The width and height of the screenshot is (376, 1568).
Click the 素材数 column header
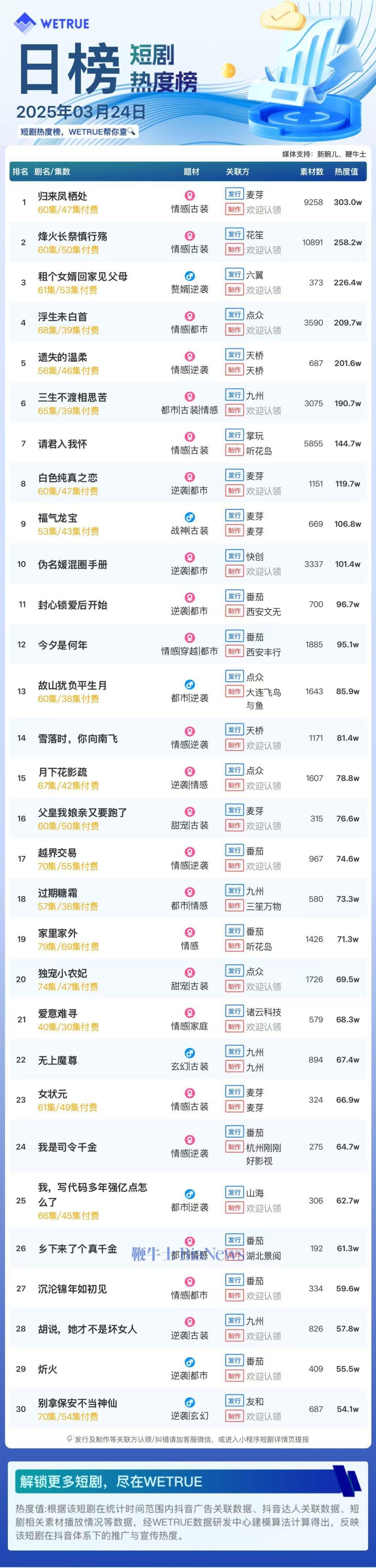(311, 172)
